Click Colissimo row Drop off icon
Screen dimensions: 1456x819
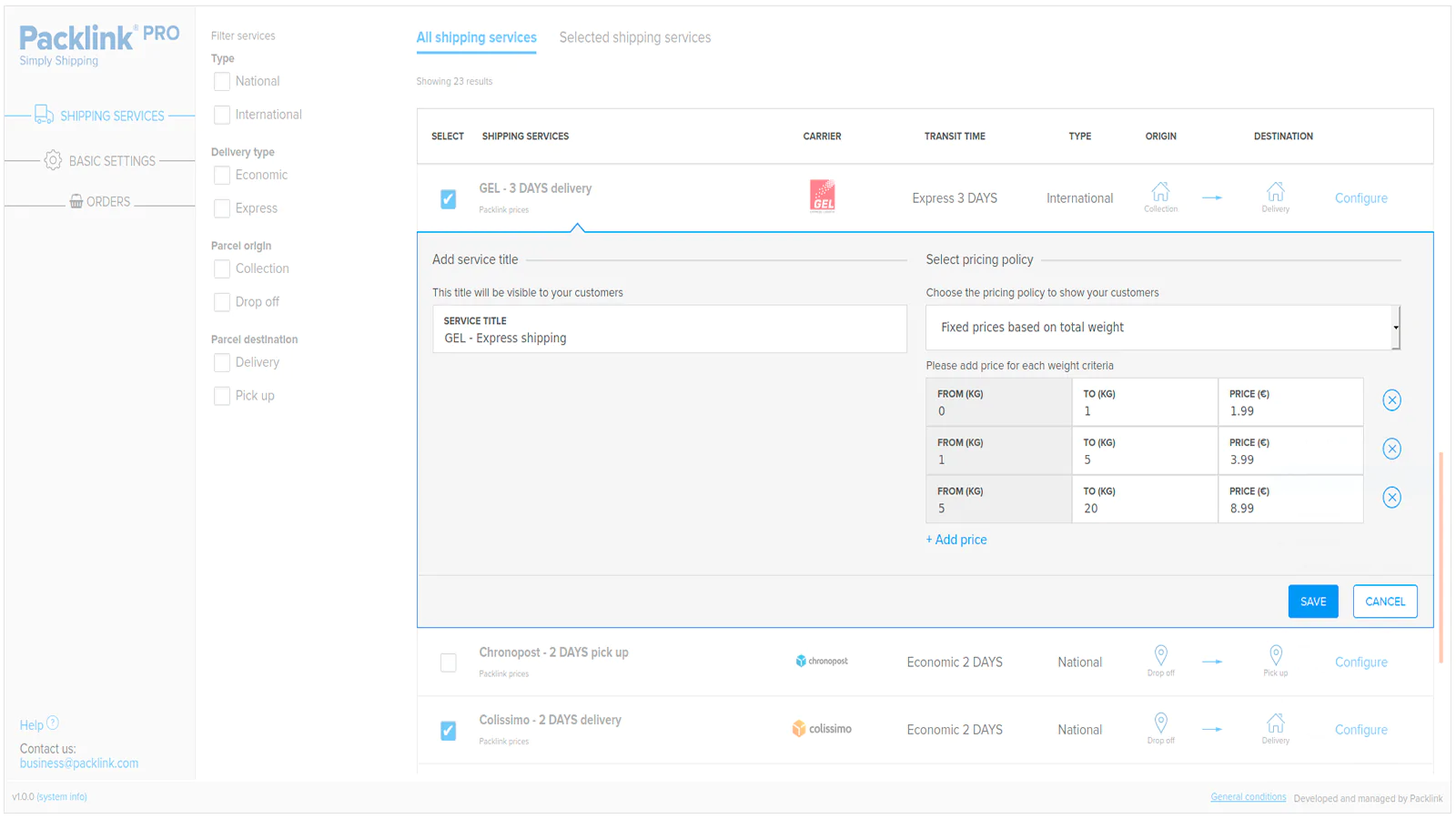click(1160, 723)
